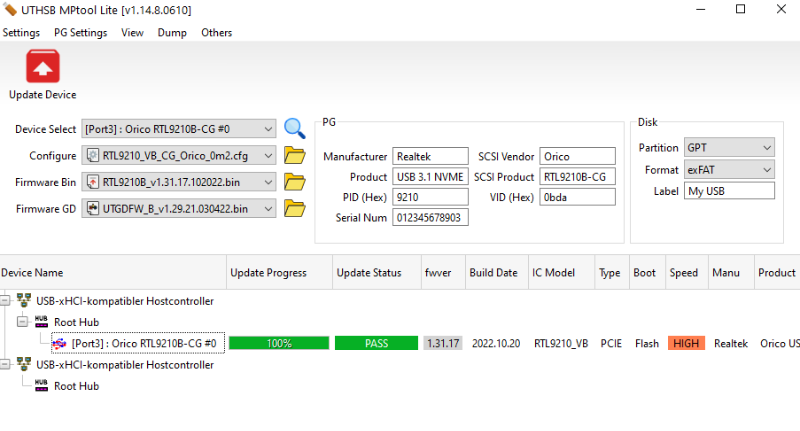Click the Update Progress column header

267,272
